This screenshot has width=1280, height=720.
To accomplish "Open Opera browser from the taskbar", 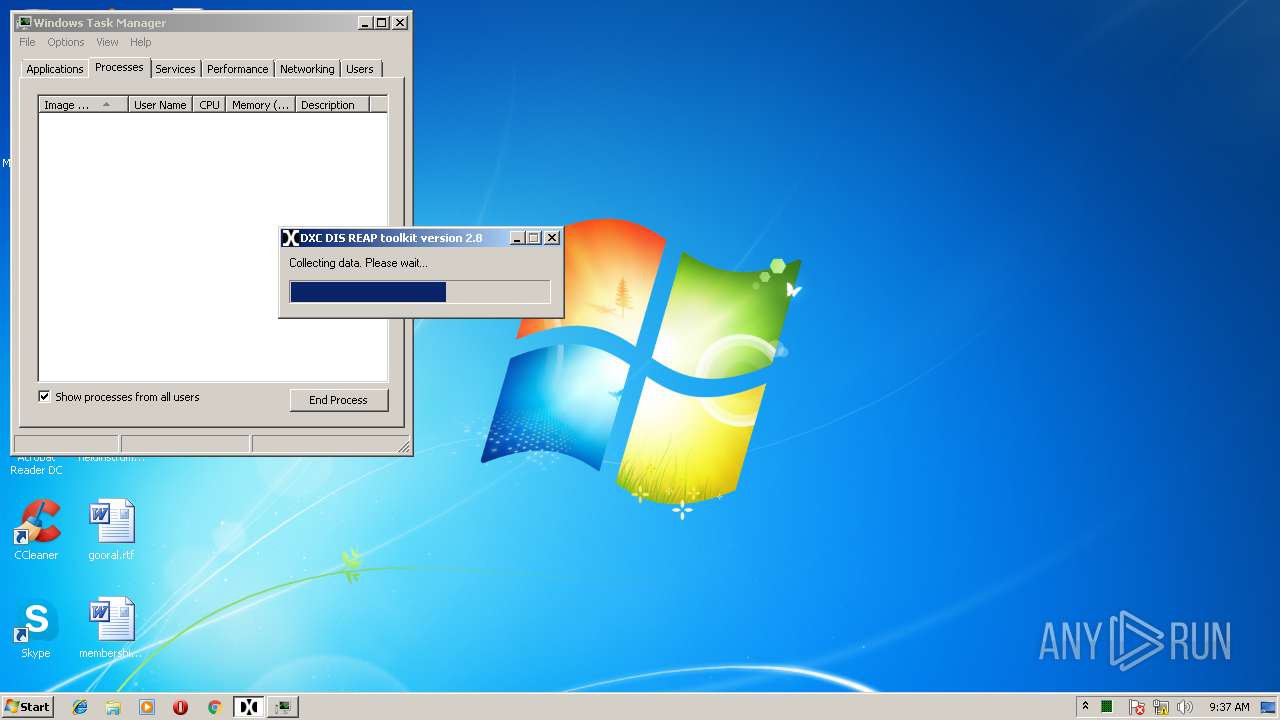I will pos(181,707).
